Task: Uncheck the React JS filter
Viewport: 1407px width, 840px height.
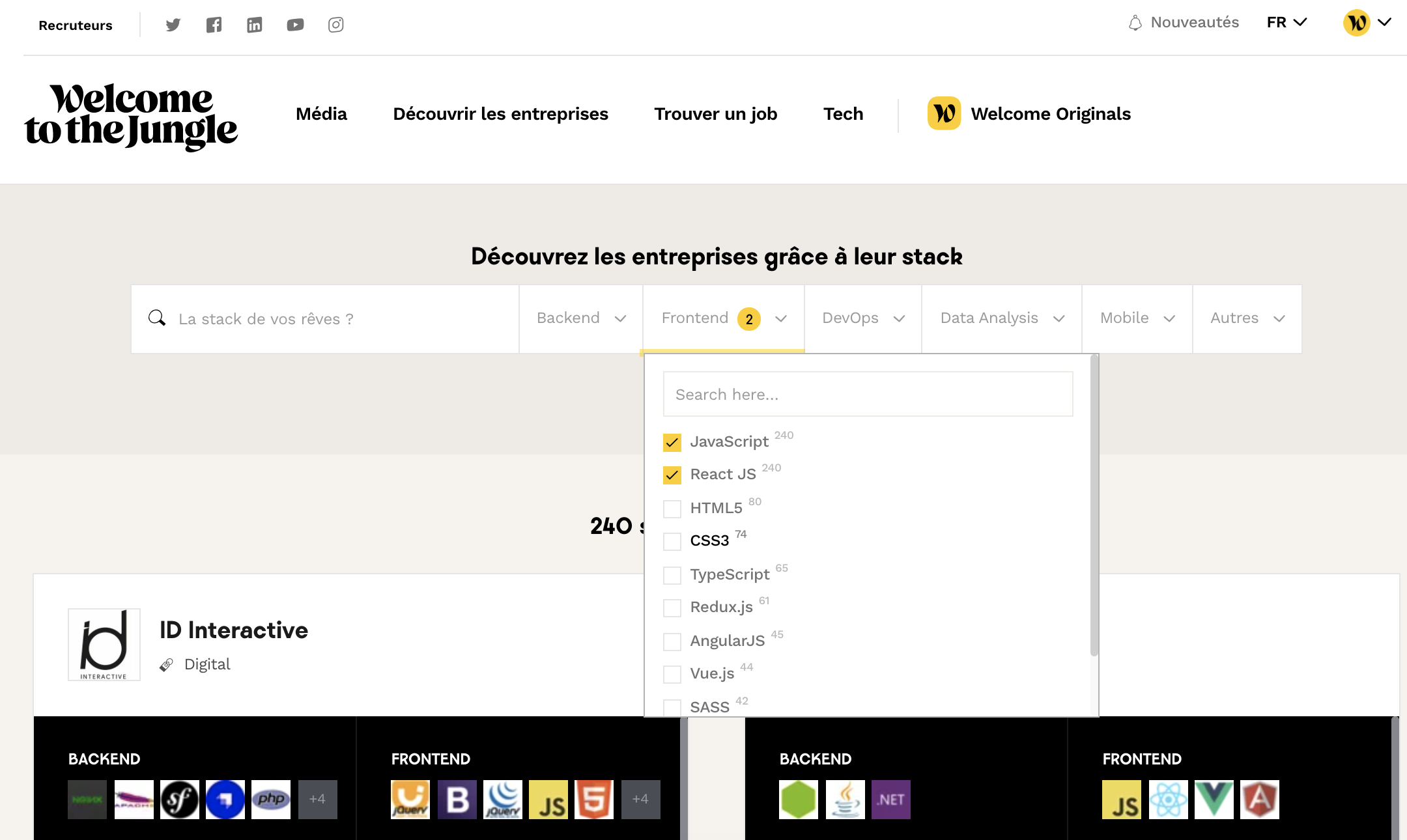Action: tap(672, 475)
